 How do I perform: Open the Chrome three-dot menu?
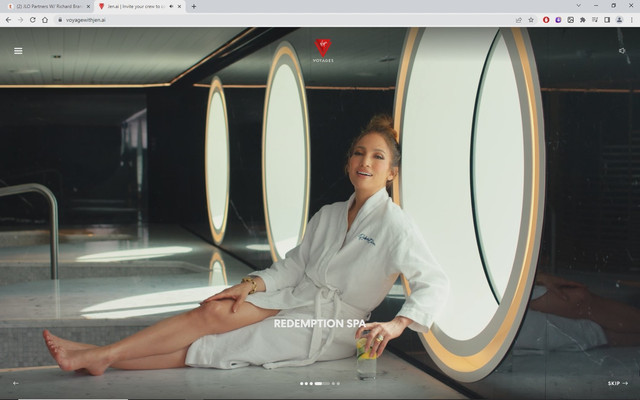click(x=631, y=20)
